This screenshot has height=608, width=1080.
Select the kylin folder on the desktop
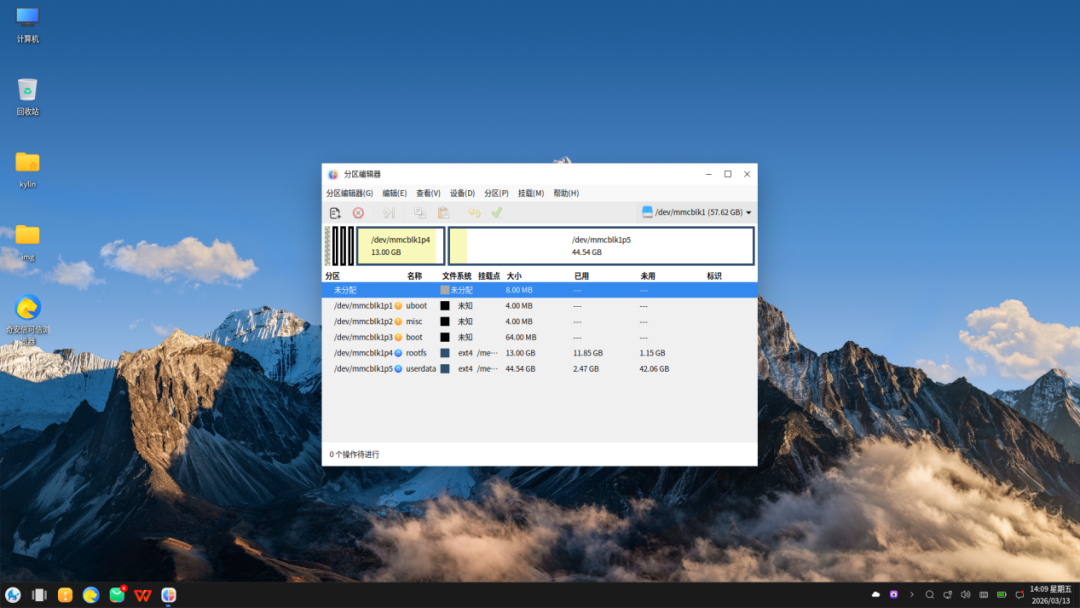pyautogui.click(x=28, y=170)
